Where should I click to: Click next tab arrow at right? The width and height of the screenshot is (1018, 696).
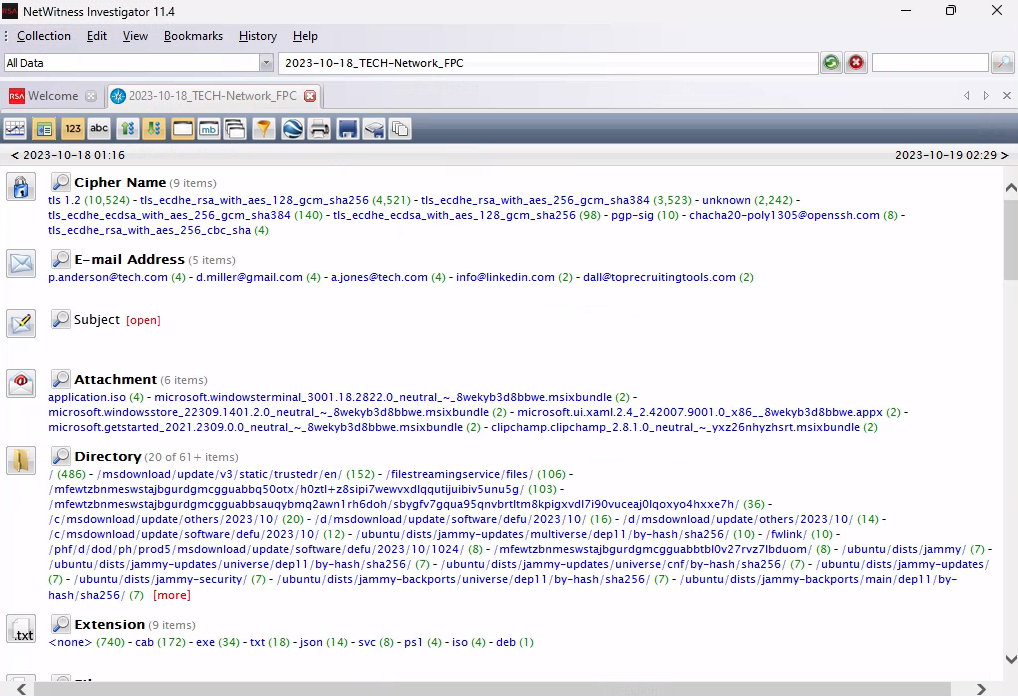pos(986,96)
